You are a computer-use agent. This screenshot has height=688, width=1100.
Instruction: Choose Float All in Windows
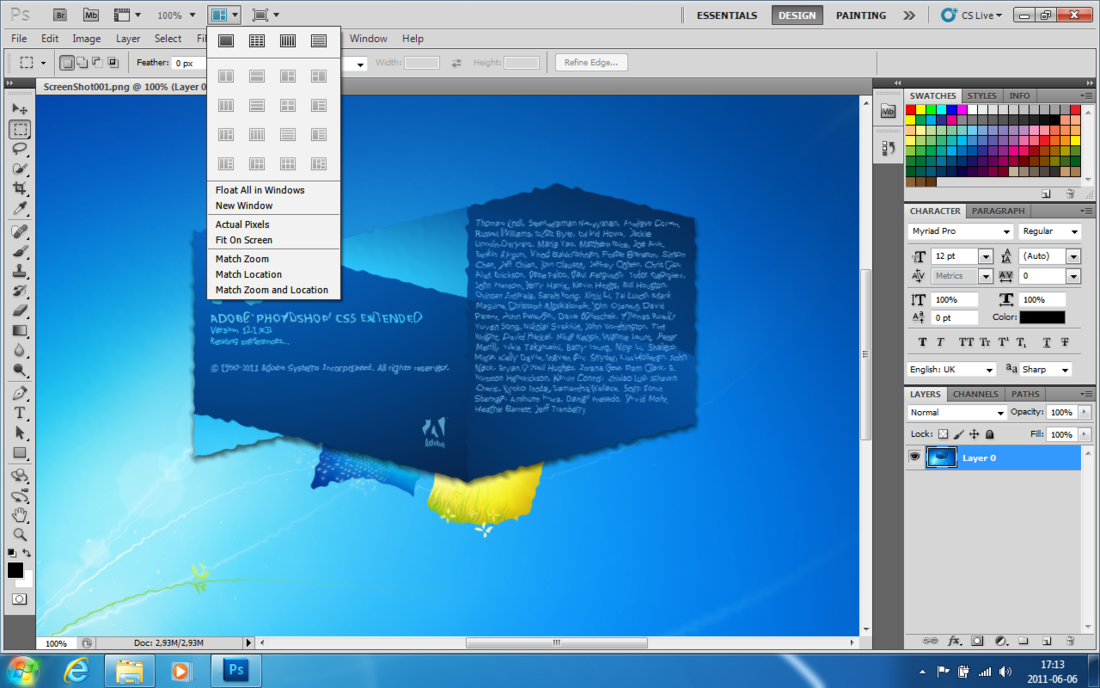pos(260,190)
